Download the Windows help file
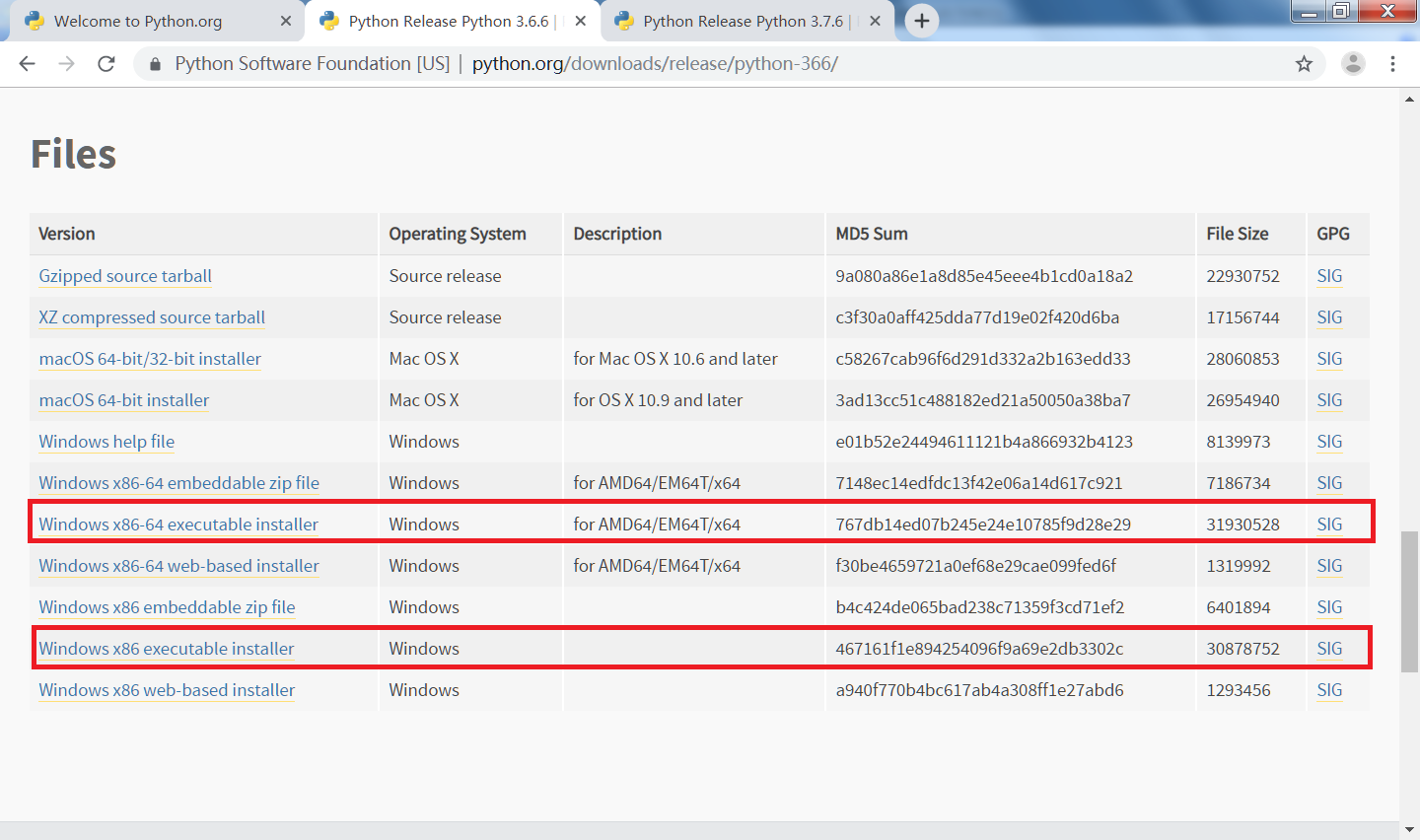Viewport: 1420px width, 840px height. pos(106,442)
